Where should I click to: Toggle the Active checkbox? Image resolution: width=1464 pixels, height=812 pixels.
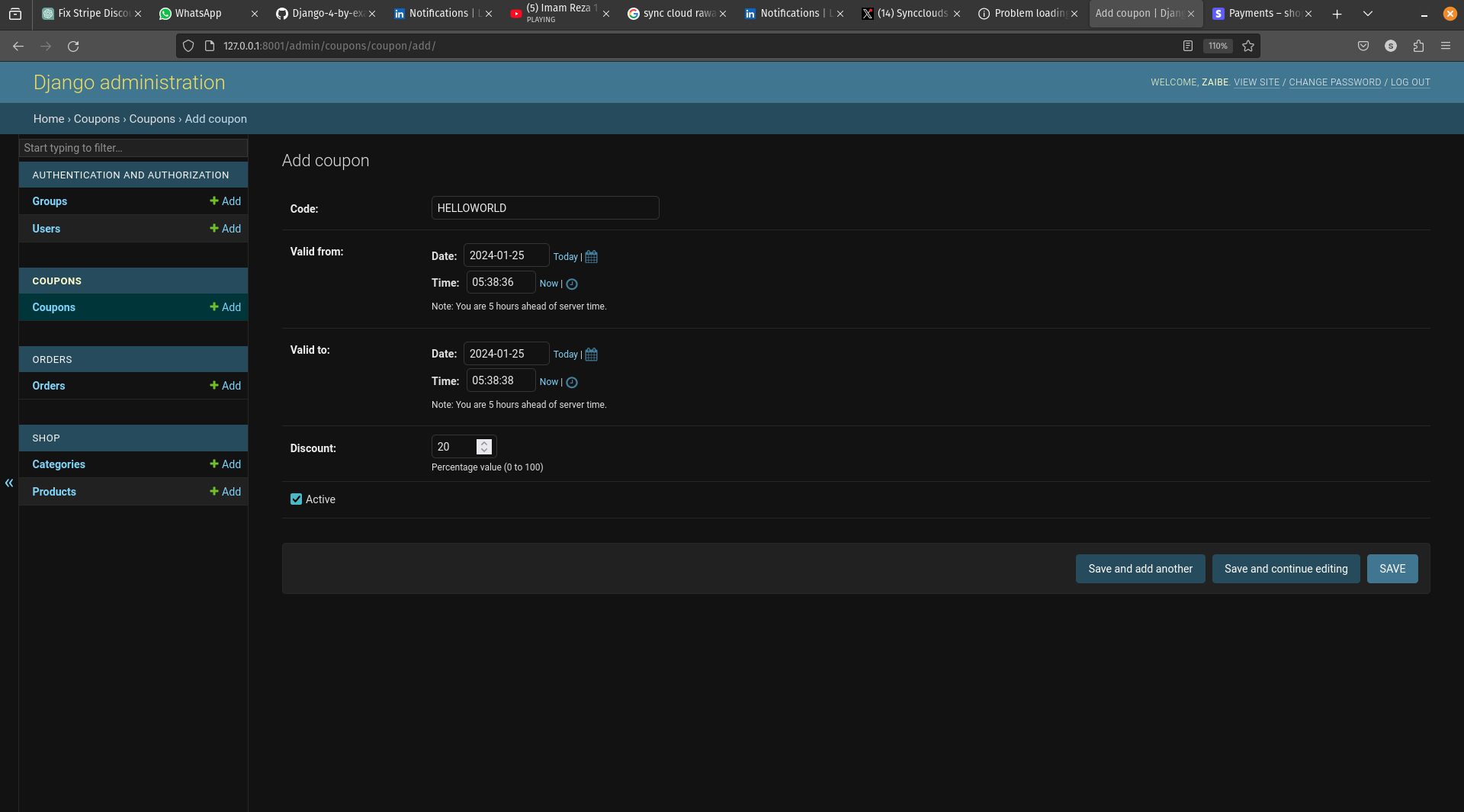coord(296,499)
